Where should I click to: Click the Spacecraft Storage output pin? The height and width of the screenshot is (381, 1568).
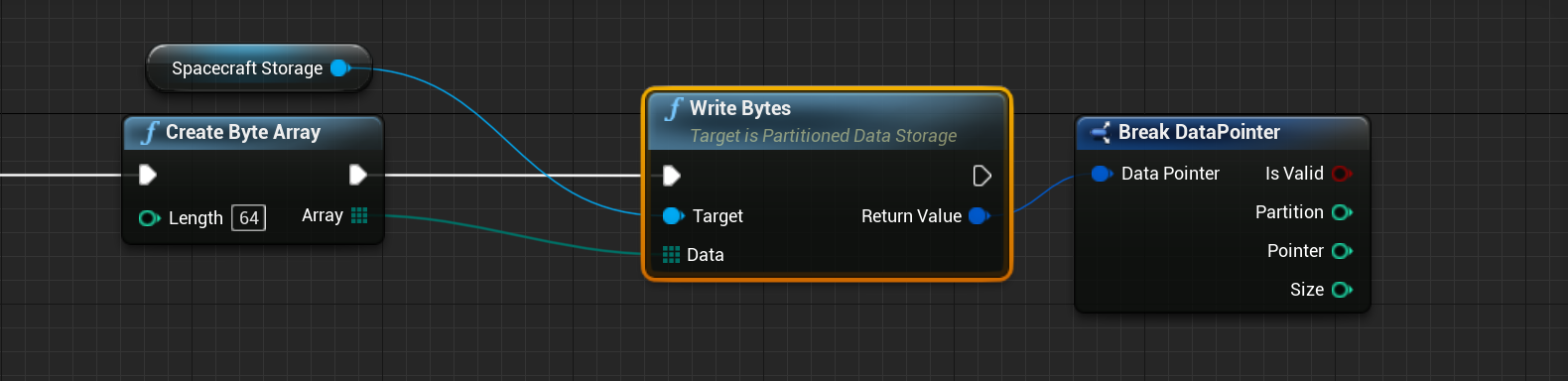pyautogui.click(x=340, y=67)
